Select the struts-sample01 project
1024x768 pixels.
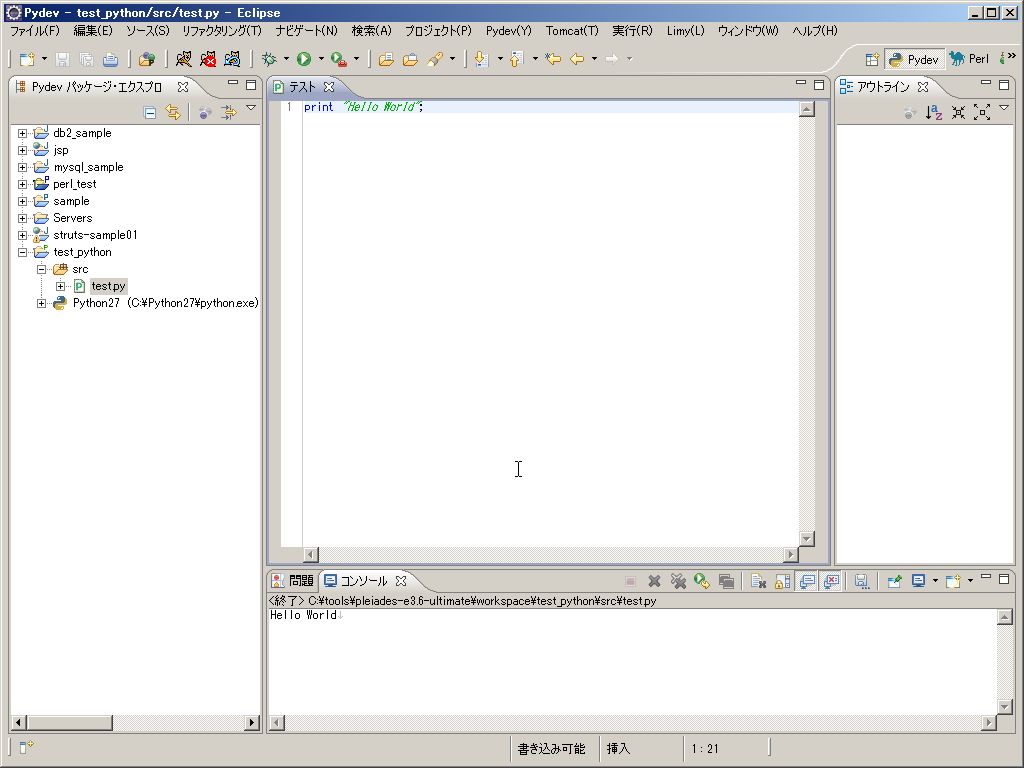click(95, 235)
